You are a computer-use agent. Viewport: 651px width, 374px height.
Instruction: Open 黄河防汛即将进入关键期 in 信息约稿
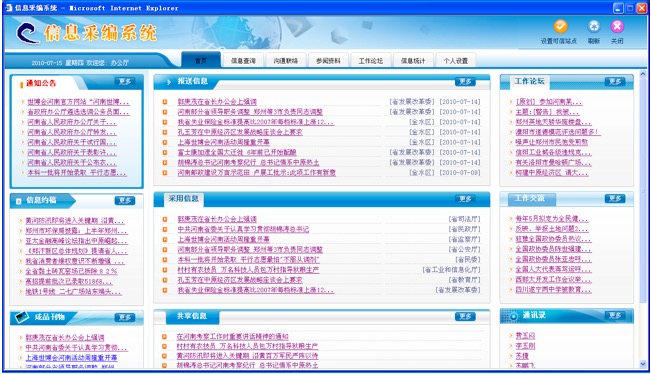[x=75, y=221]
